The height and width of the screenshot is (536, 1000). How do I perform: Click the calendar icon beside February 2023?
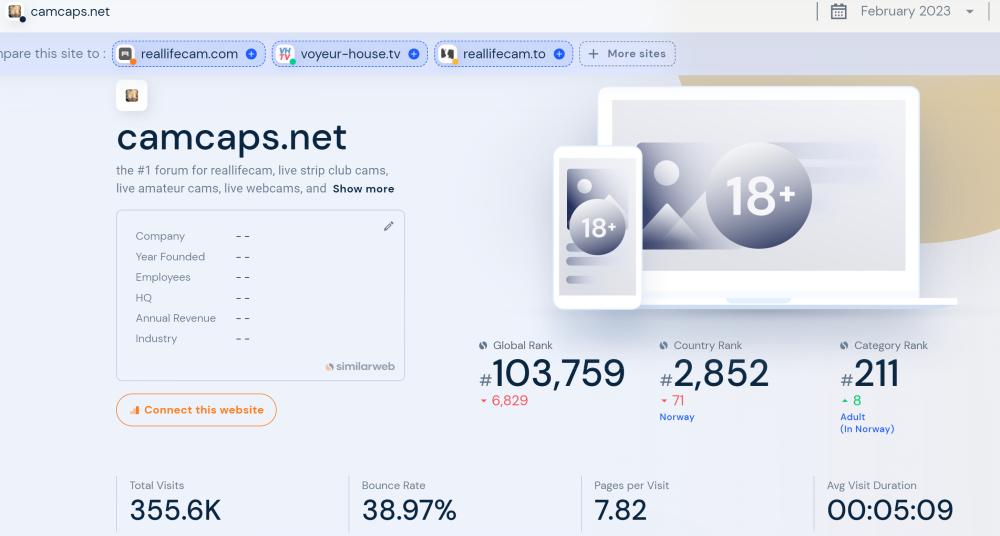839,12
